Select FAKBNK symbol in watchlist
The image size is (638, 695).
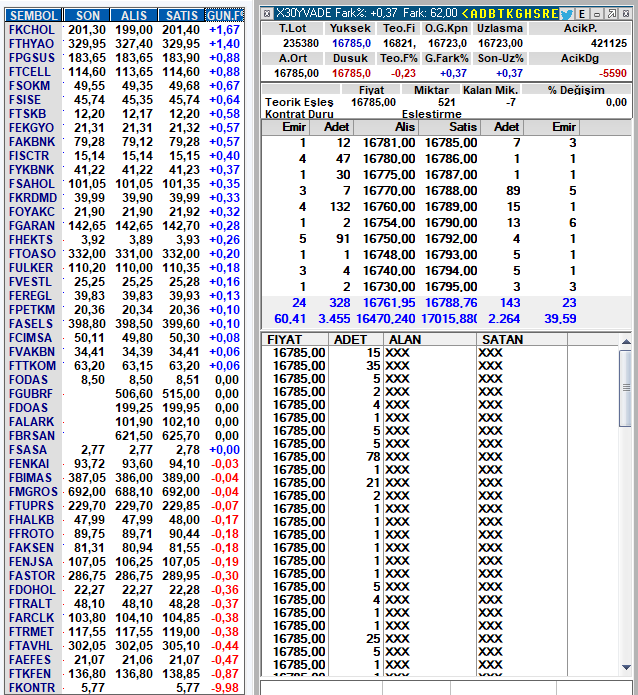tap(32, 142)
